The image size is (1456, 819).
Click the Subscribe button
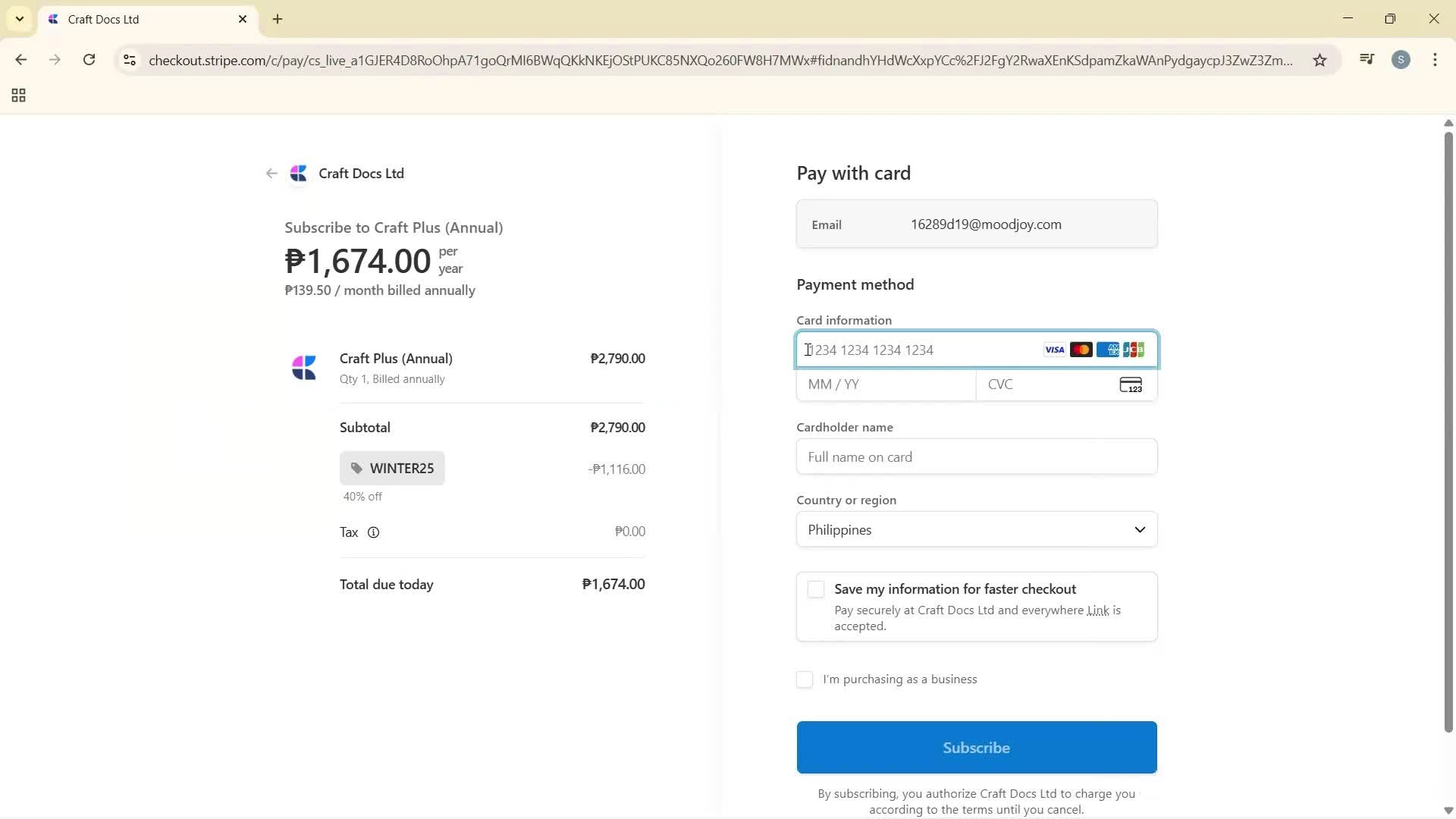(x=976, y=747)
